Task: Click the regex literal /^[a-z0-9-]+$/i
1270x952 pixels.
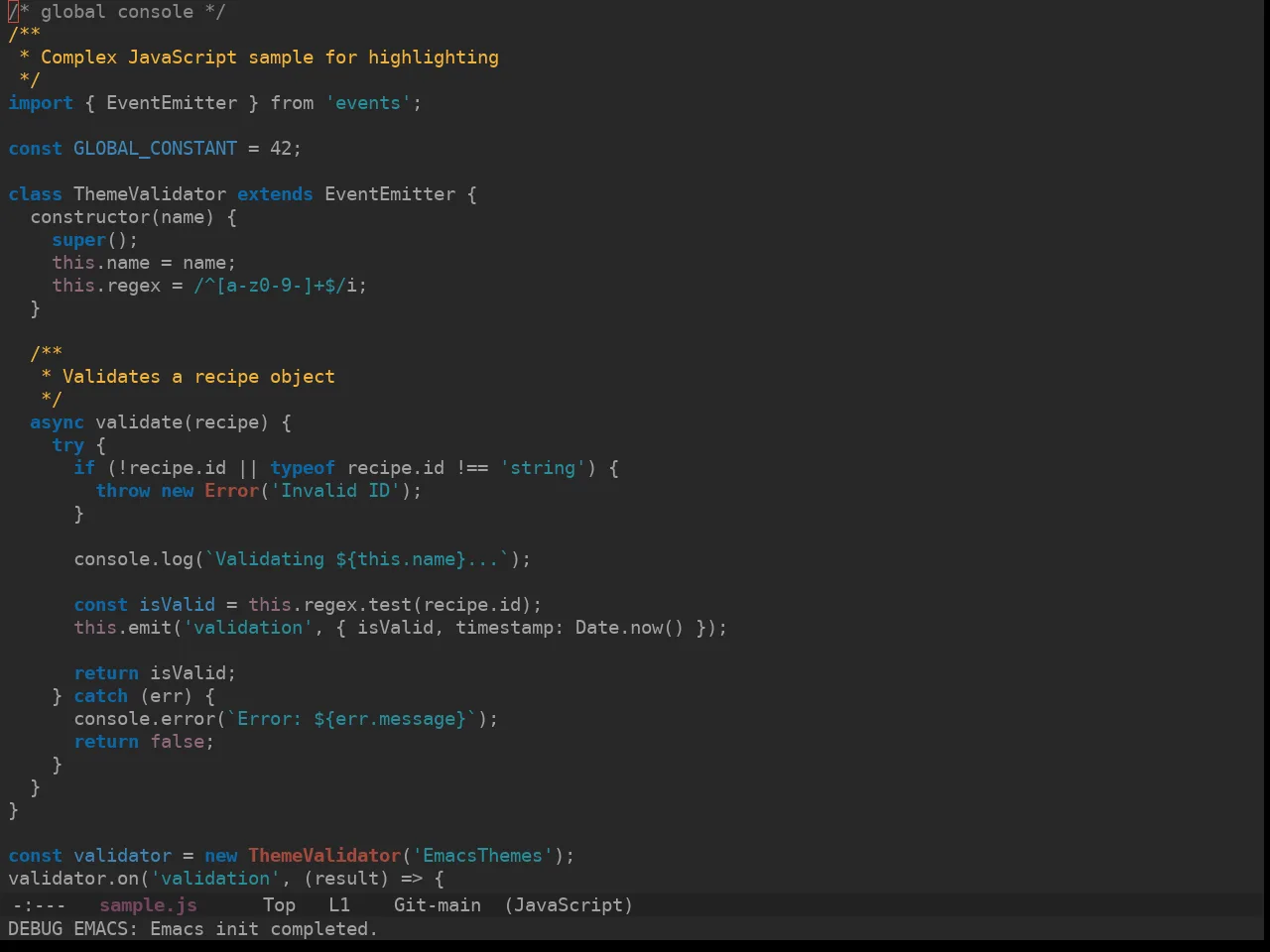Action: (x=275, y=286)
